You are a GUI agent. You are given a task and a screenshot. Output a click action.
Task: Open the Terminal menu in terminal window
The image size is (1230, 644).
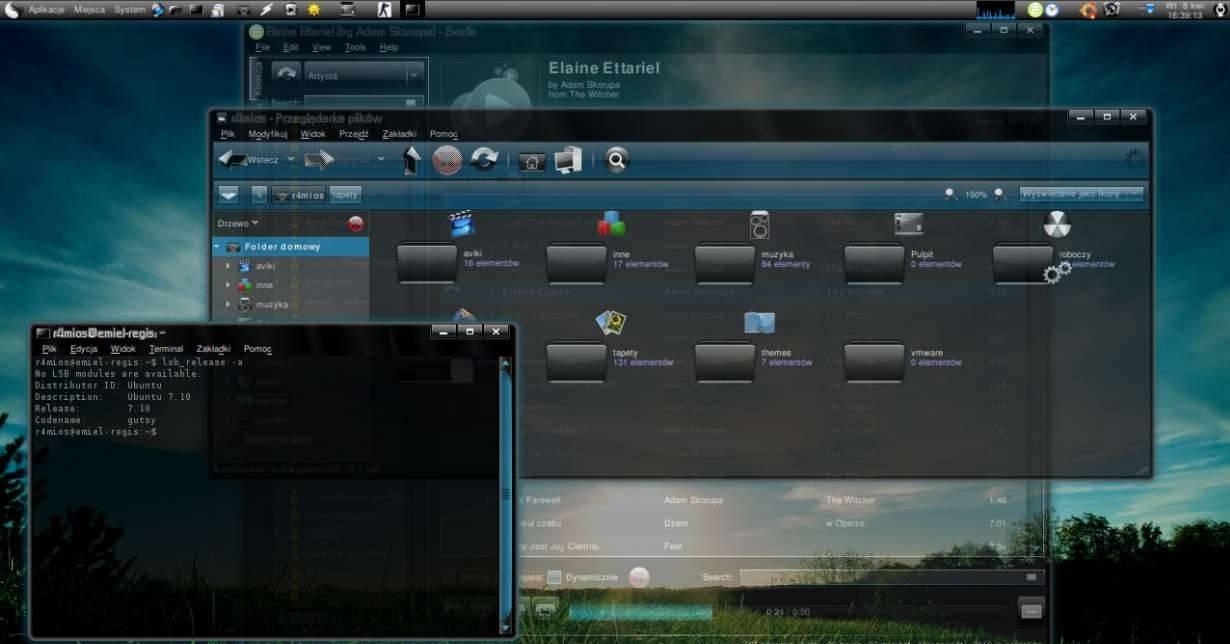[x=166, y=349]
